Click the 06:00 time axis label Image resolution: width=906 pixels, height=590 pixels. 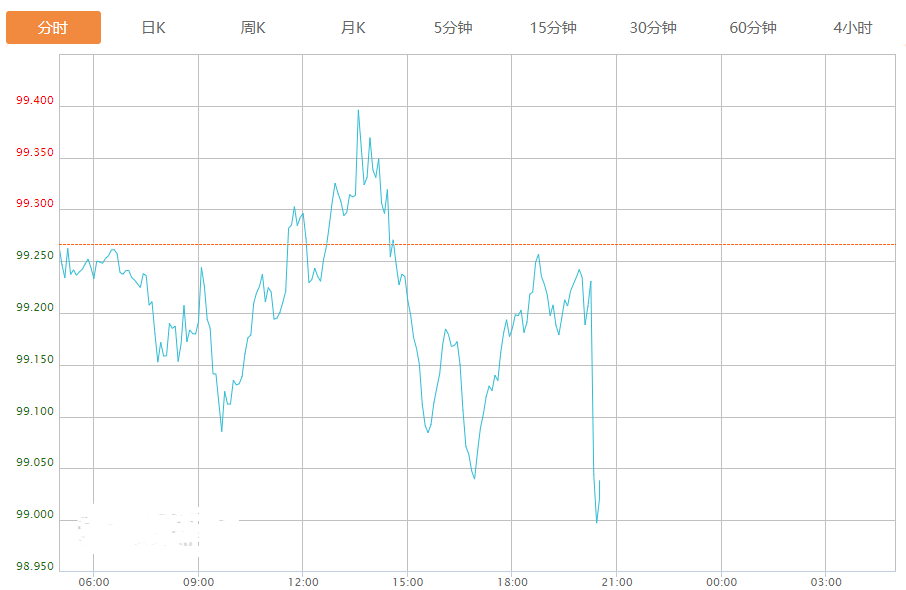click(93, 582)
